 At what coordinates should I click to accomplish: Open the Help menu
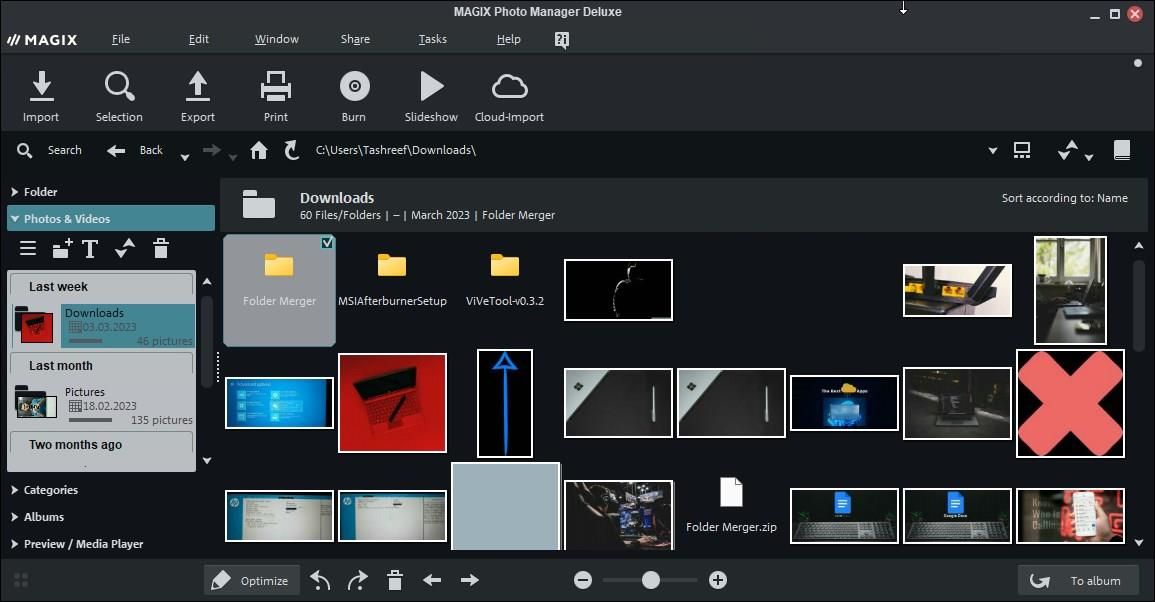508,39
